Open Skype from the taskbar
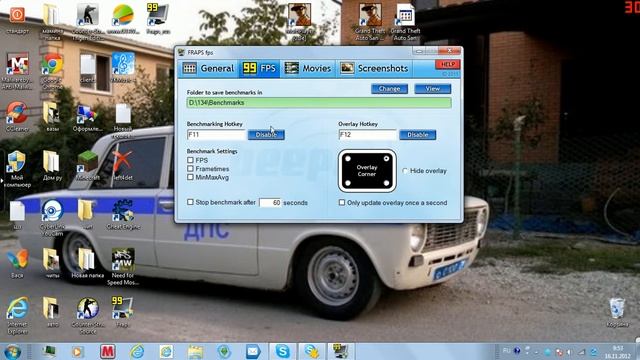This screenshot has height=360, width=640. pos(282,351)
